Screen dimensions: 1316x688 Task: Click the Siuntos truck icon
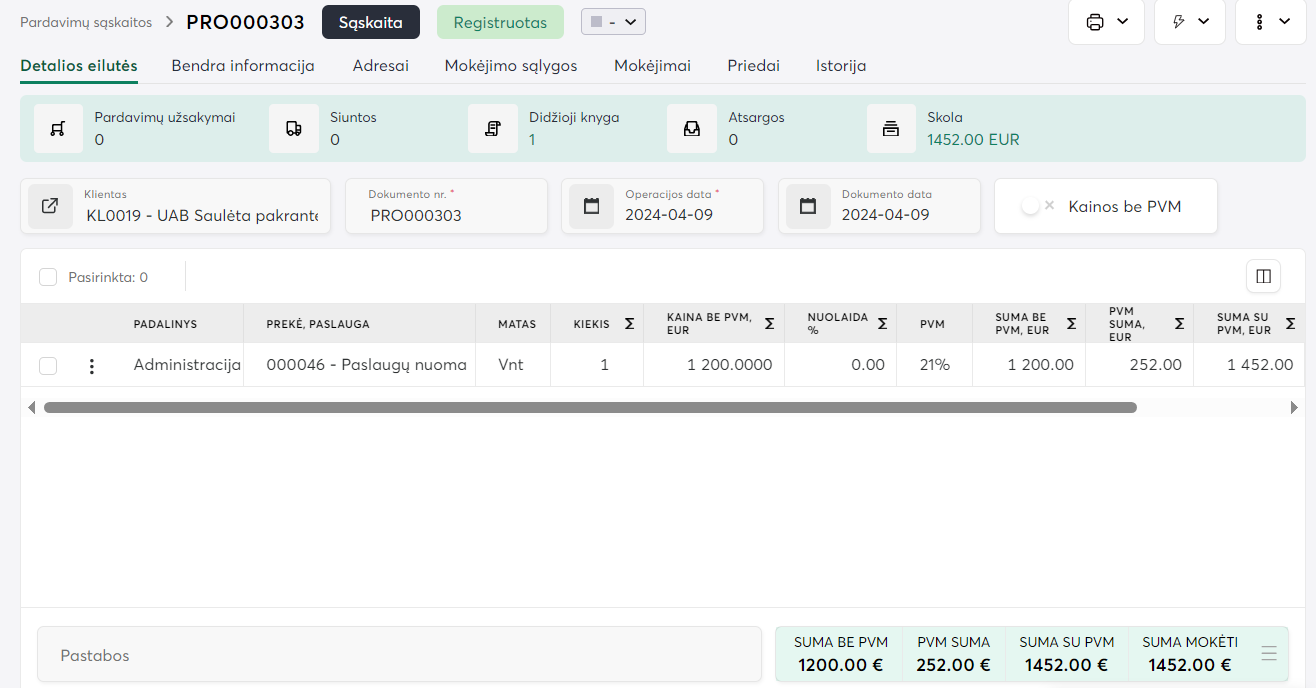click(x=294, y=129)
